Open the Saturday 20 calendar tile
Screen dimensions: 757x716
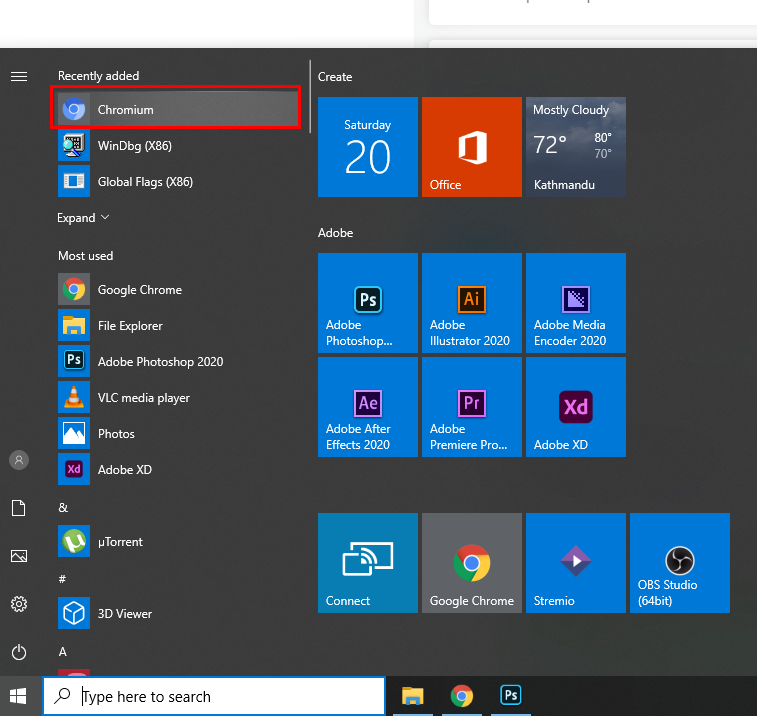coord(368,147)
